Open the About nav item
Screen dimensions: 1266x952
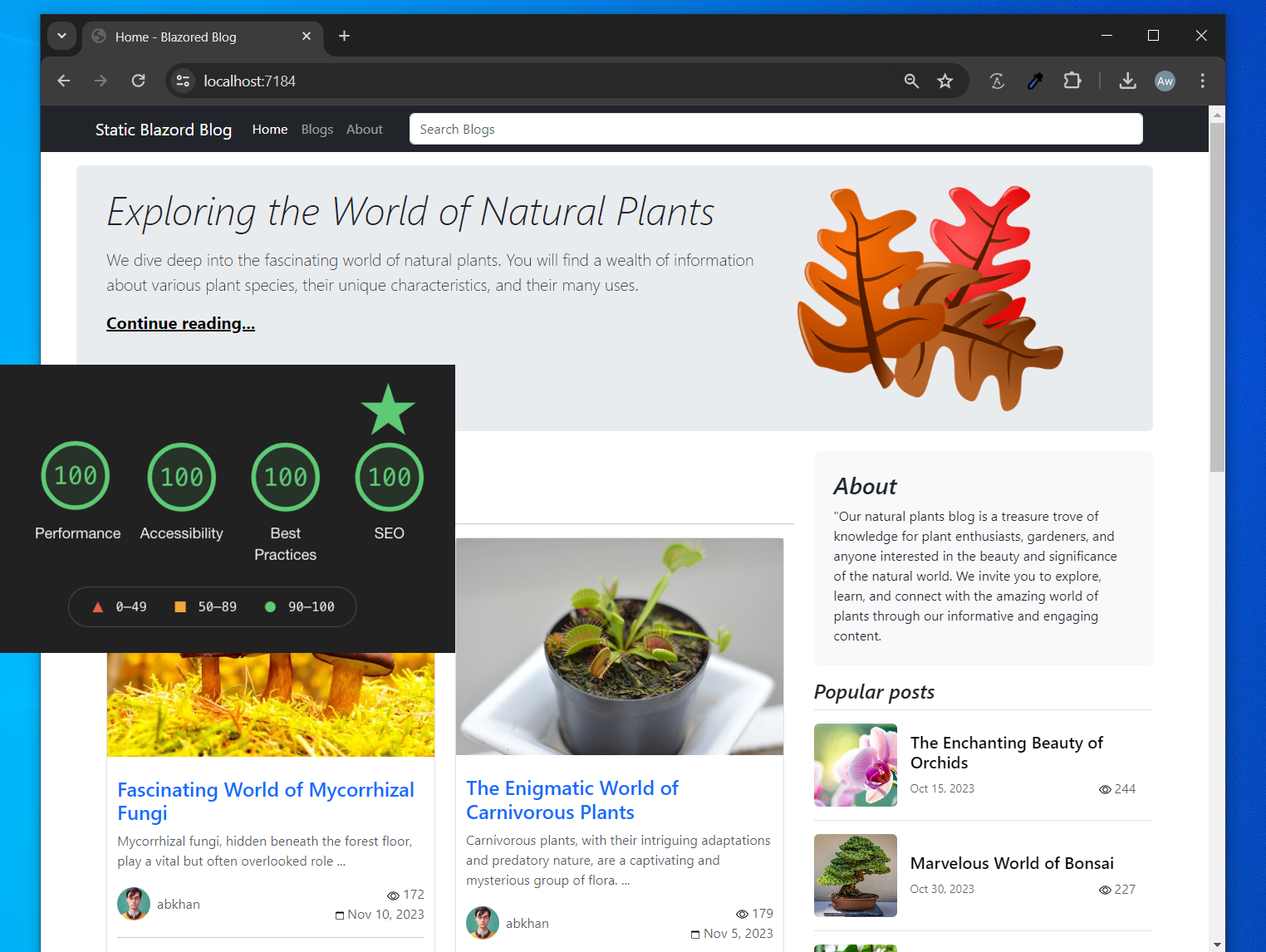coord(364,130)
